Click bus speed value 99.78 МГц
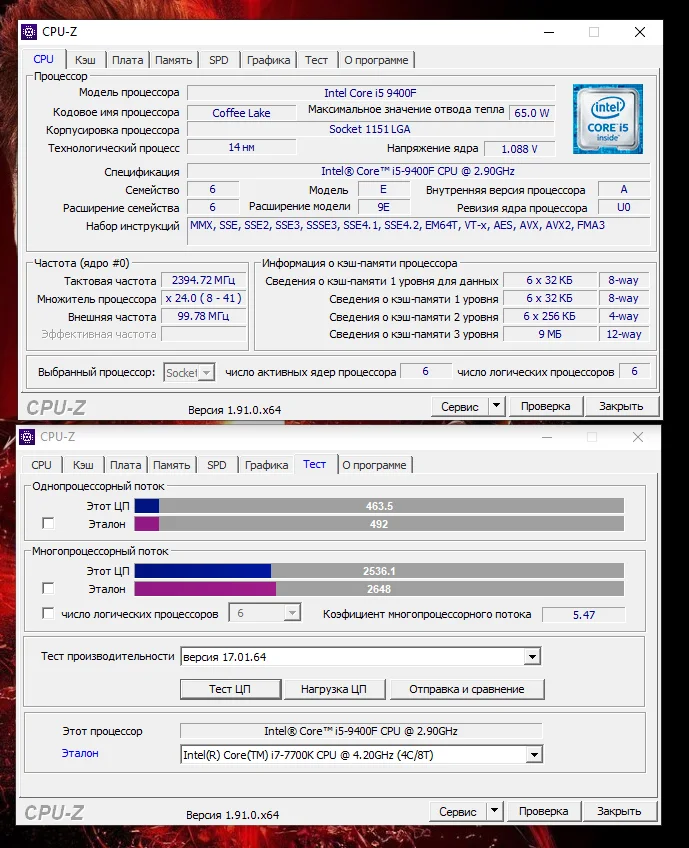This screenshot has width=689, height=848. pos(203,316)
